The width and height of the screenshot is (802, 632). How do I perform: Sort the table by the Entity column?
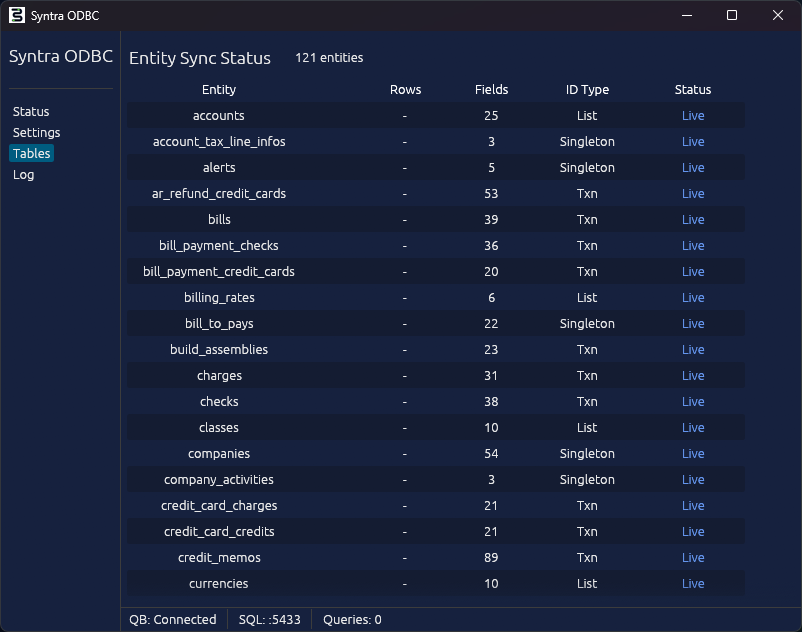click(219, 89)
